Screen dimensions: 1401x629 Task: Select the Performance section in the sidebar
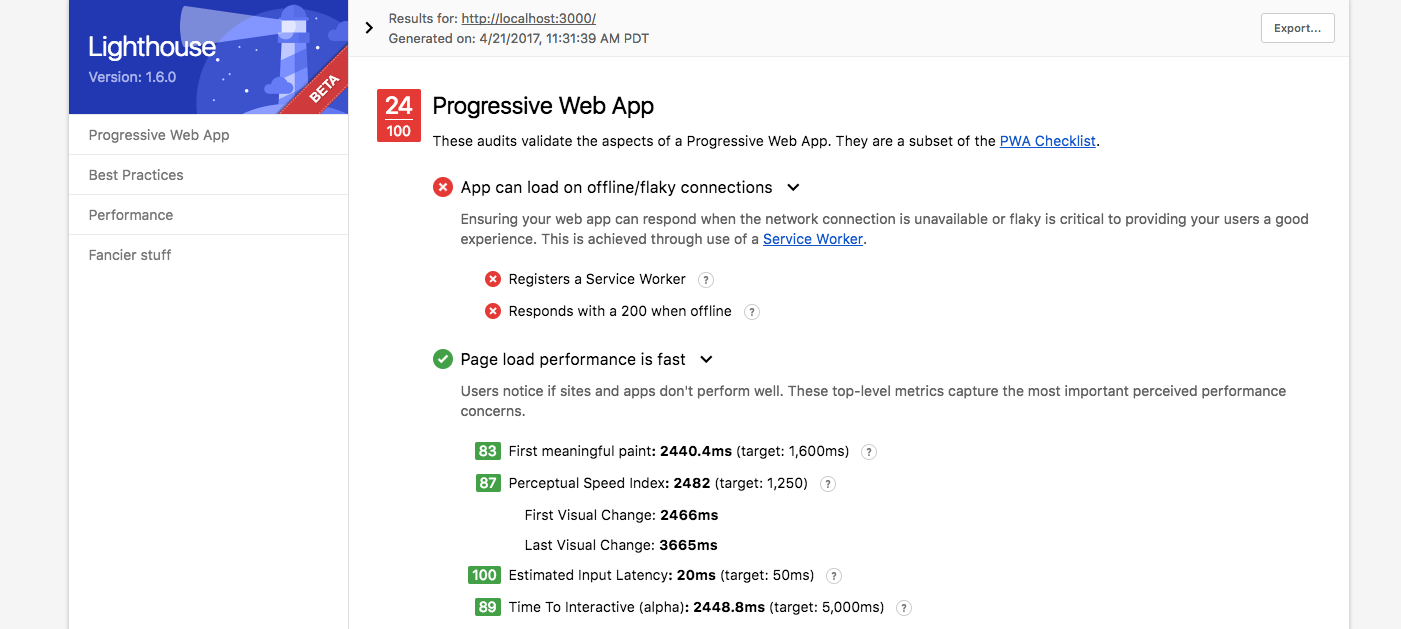130,214
